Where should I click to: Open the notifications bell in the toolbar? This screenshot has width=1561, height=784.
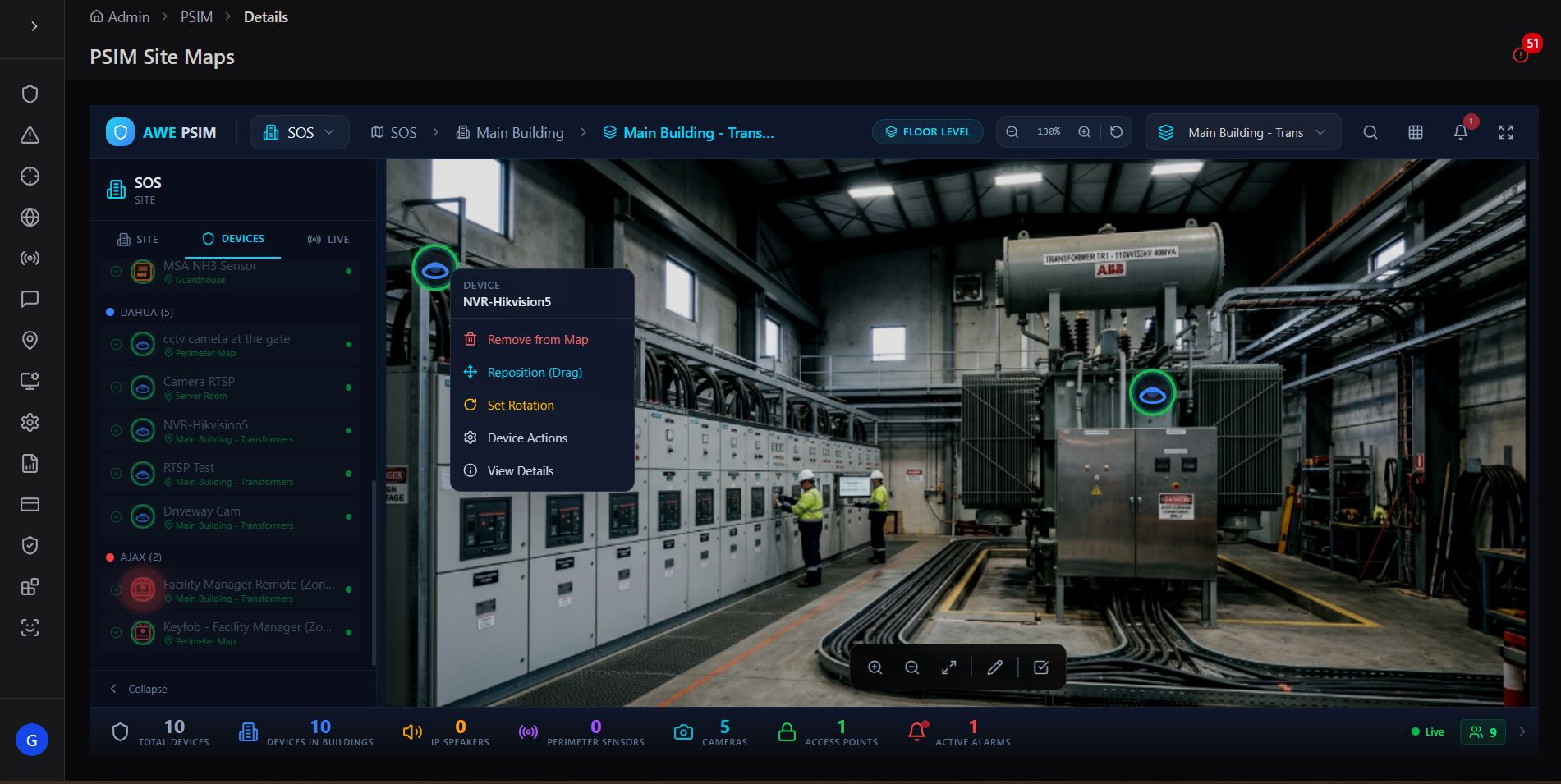(1461, 132)
